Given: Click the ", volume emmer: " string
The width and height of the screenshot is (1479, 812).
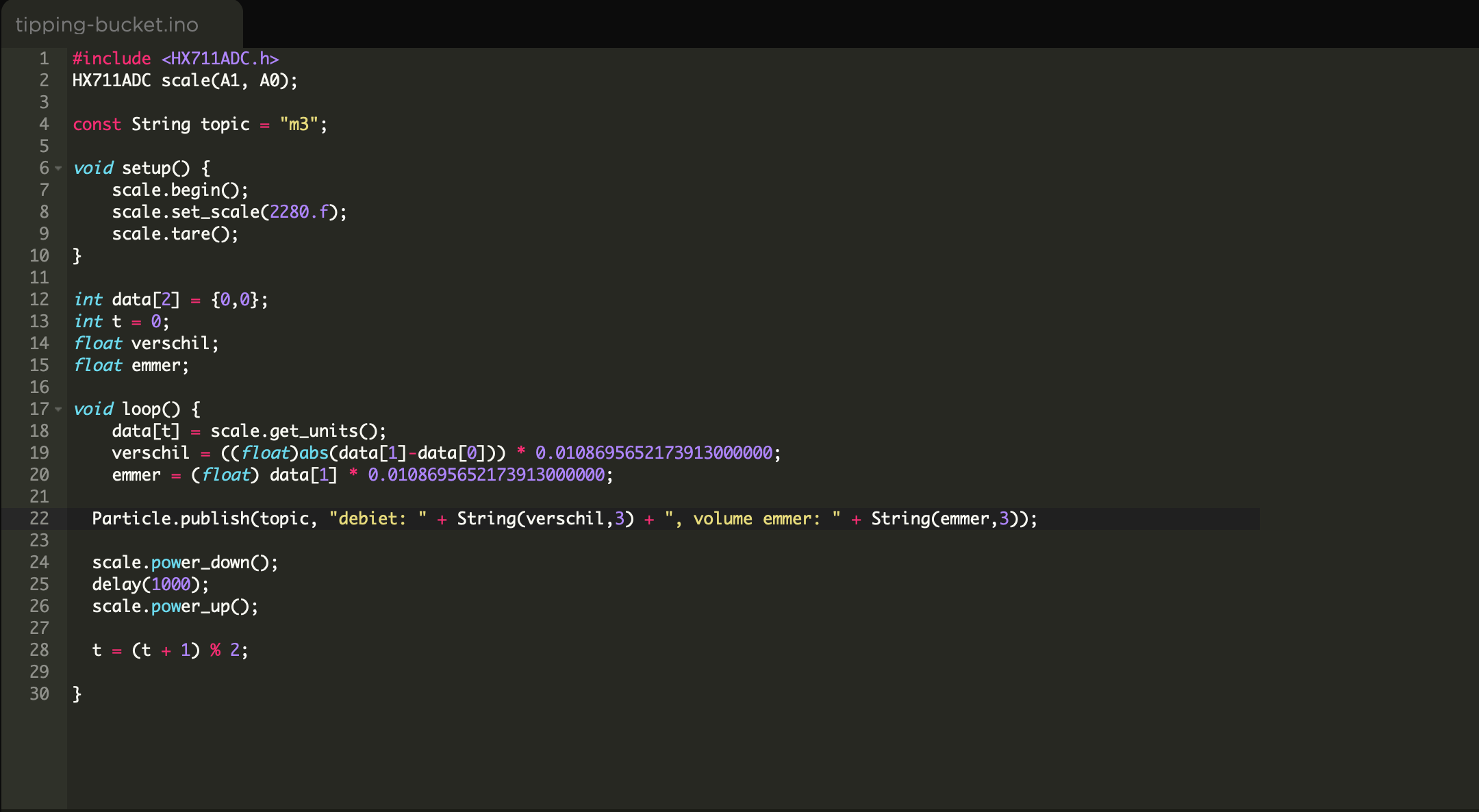Looking at the screenshot, I should click(752, 519).
